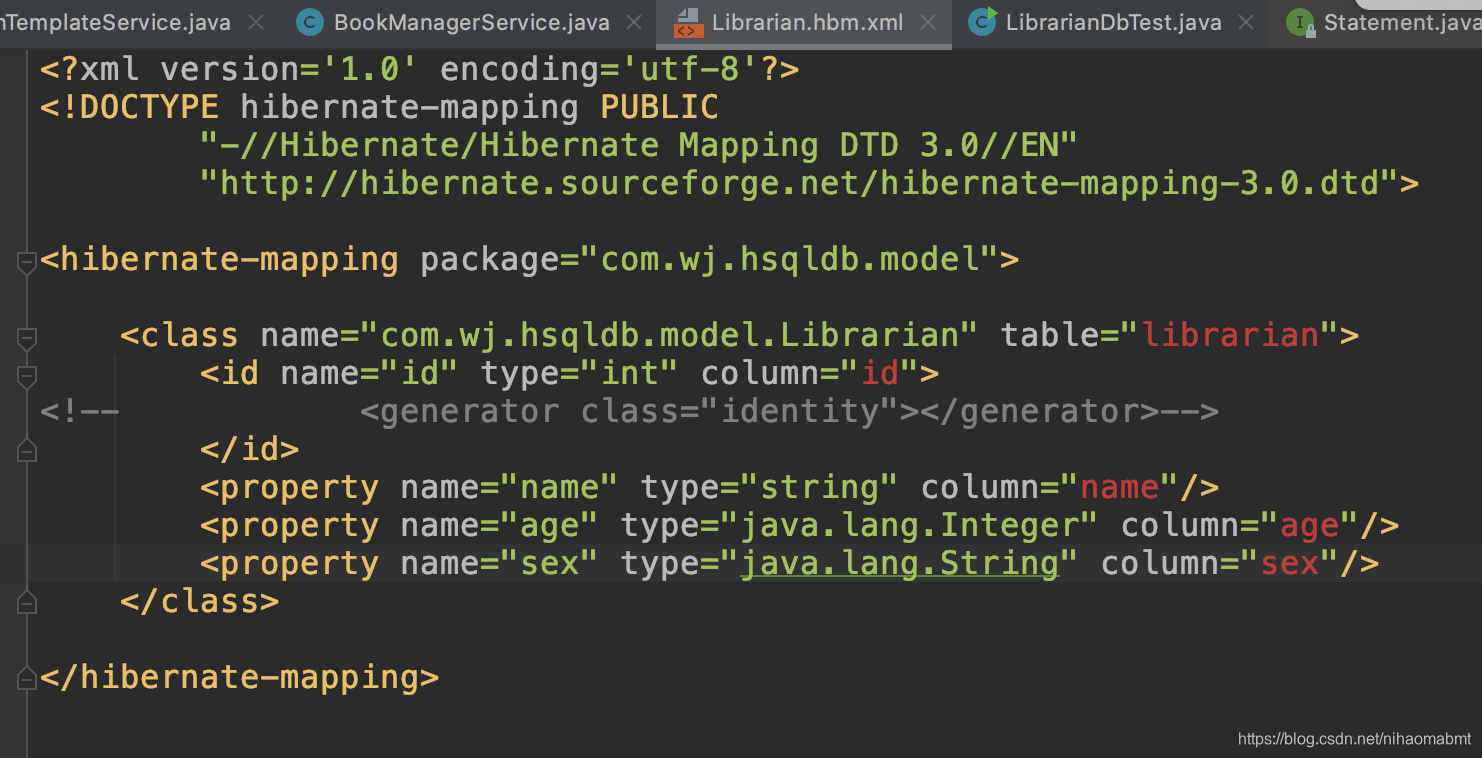
Task: Close the BookManagerService.java tab
Action: pyautogui.click(x=634, y=22)
